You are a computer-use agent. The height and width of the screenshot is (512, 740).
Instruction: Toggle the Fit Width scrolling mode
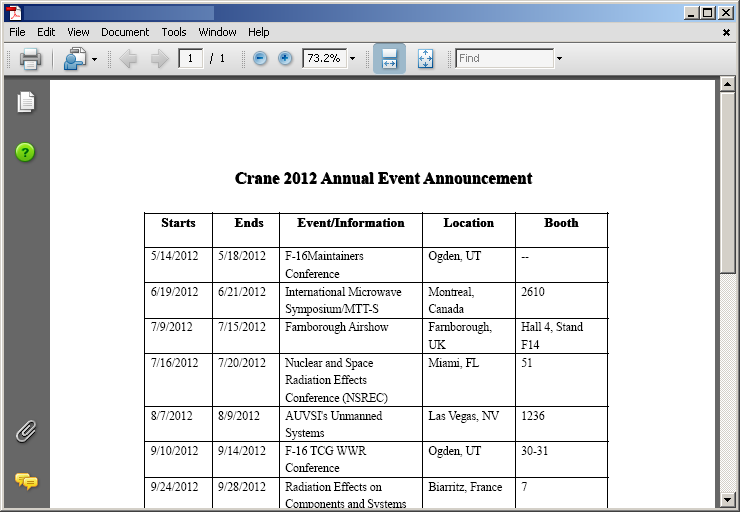point(389,59)
